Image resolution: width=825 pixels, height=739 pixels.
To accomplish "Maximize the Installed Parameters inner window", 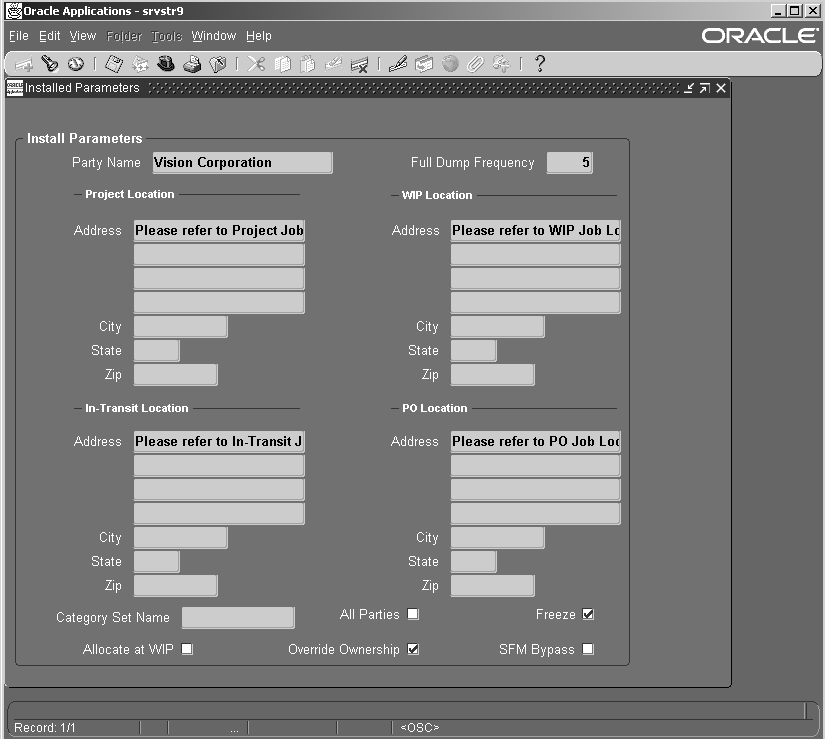I will coord(705,88).
